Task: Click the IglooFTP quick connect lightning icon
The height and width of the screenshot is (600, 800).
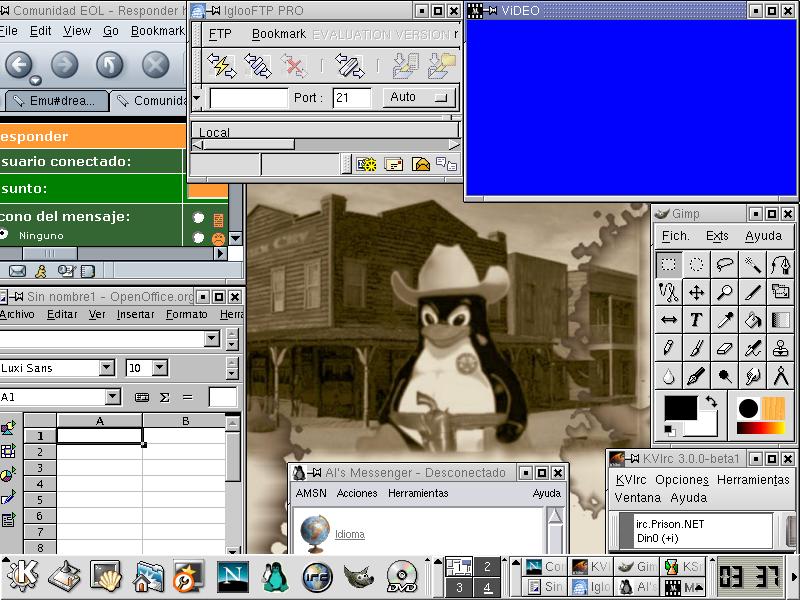Action: point(221,66)
